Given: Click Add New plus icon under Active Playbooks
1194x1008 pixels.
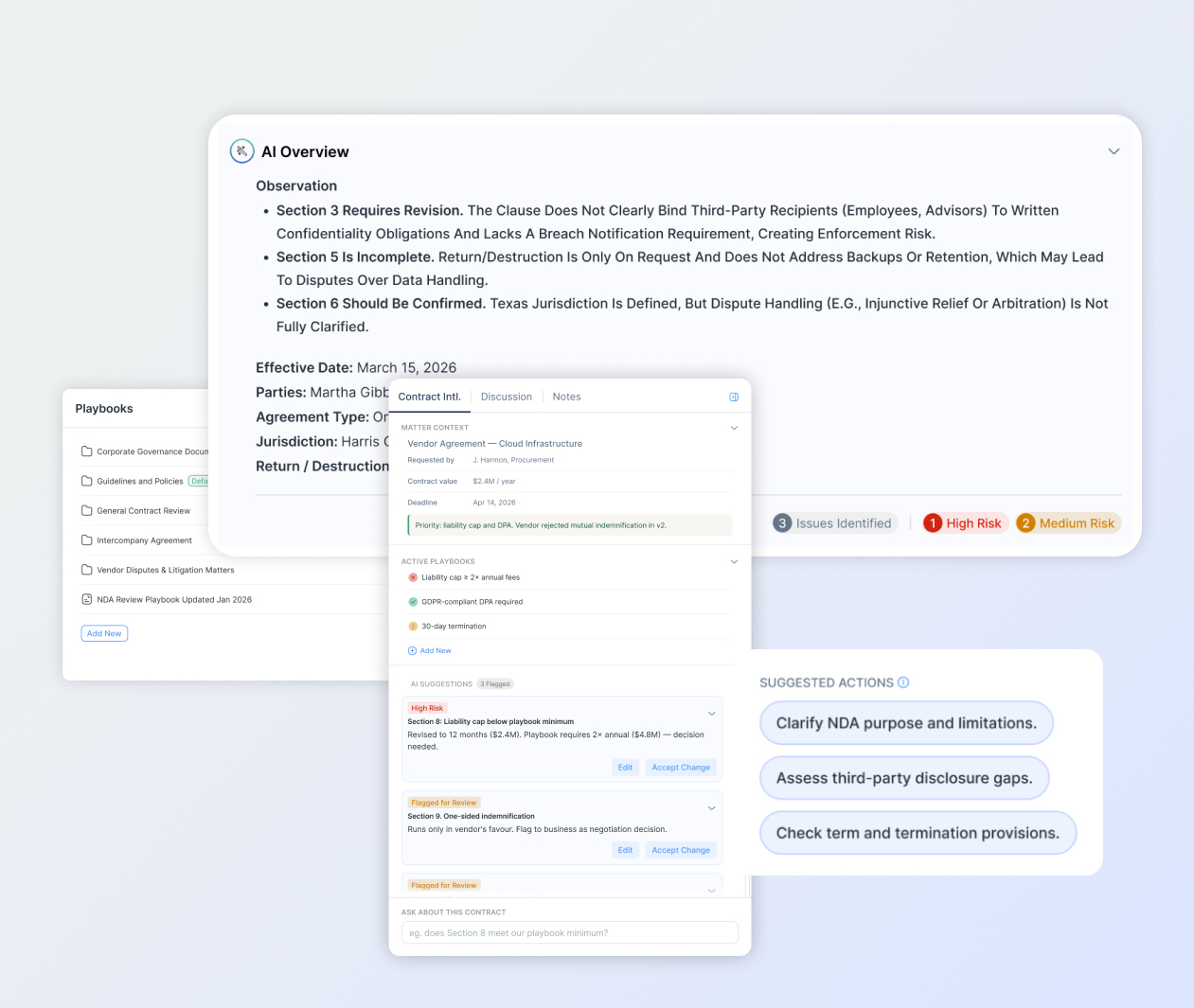Looking at the screenshot, I should click(412, 651).
